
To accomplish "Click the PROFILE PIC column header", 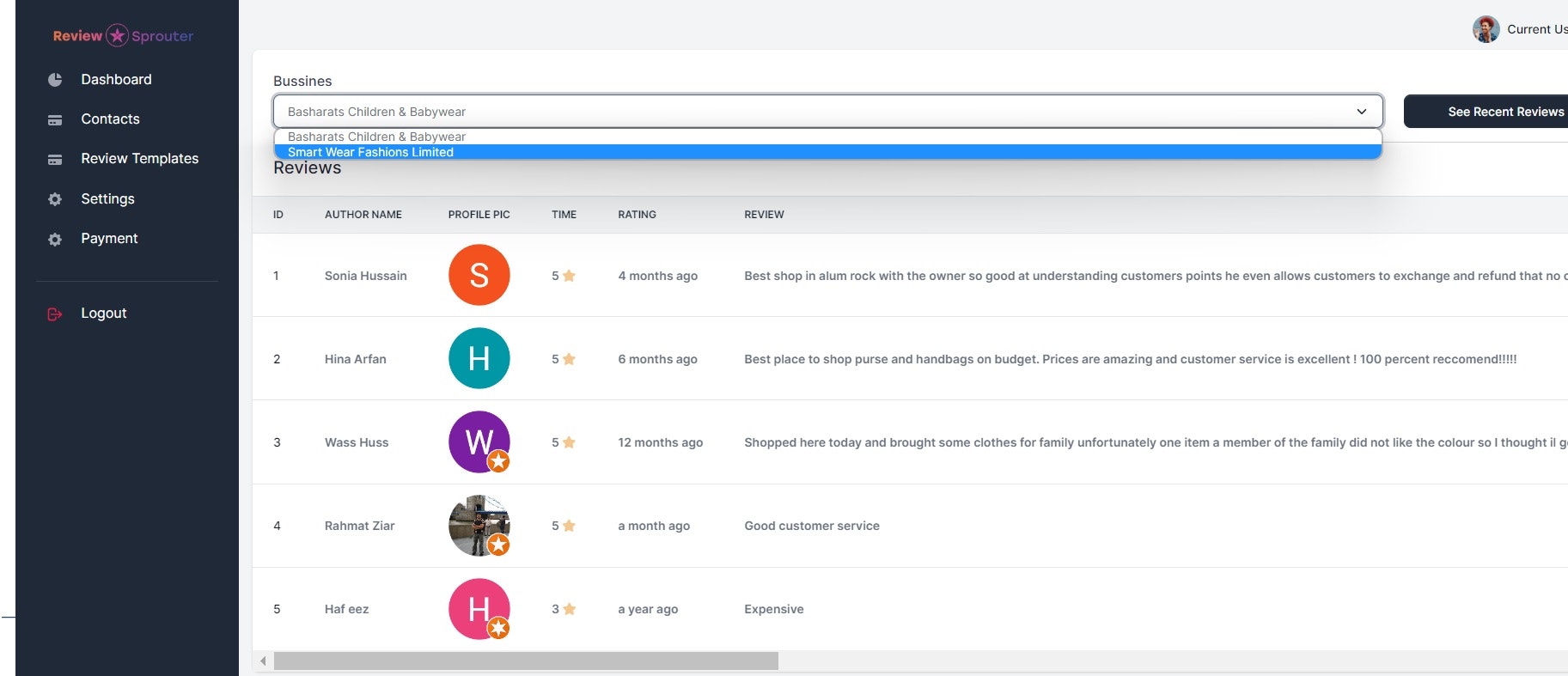I will tap(479, 215).
